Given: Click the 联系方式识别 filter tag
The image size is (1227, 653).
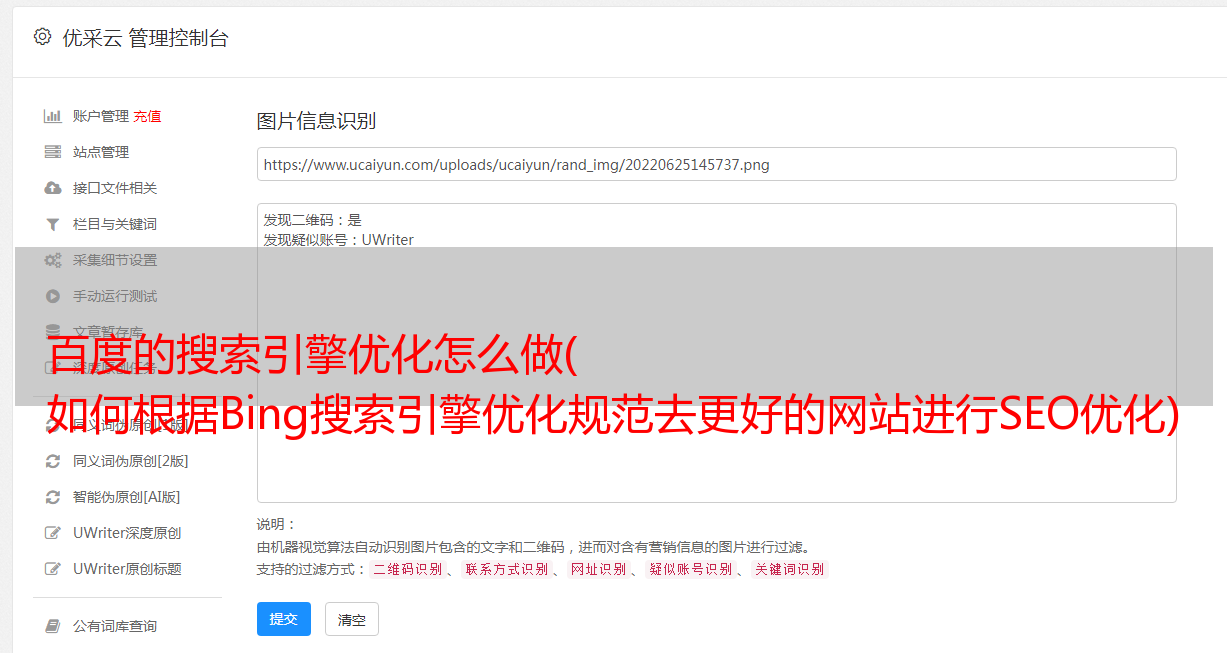Looking at the screenshot, I should click(x=506, y=569).
